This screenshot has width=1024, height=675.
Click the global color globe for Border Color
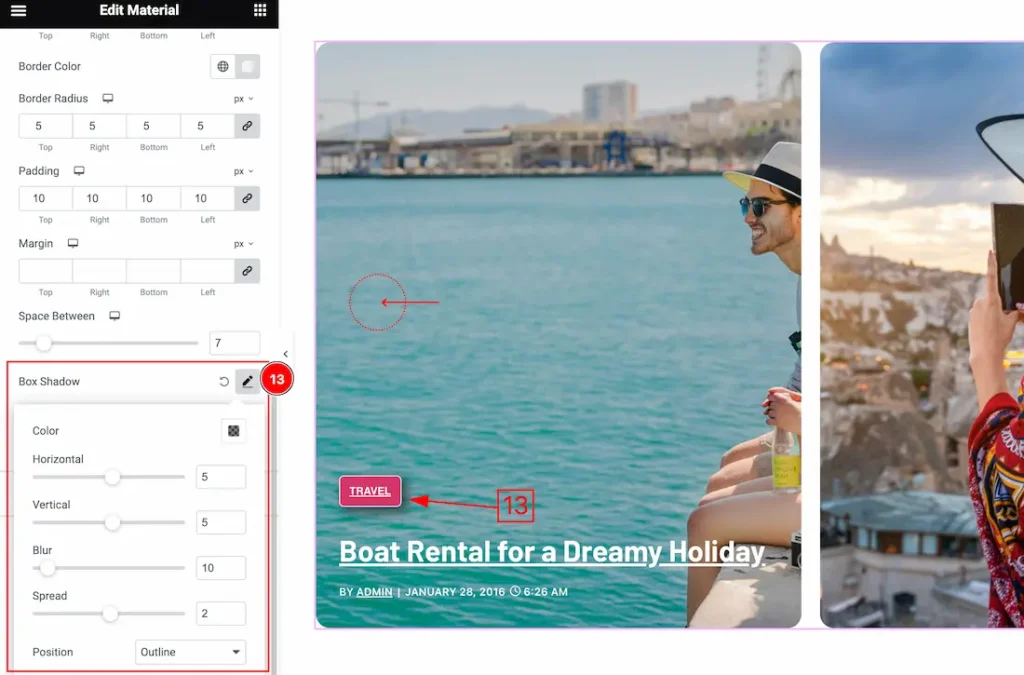coord(223,66)
